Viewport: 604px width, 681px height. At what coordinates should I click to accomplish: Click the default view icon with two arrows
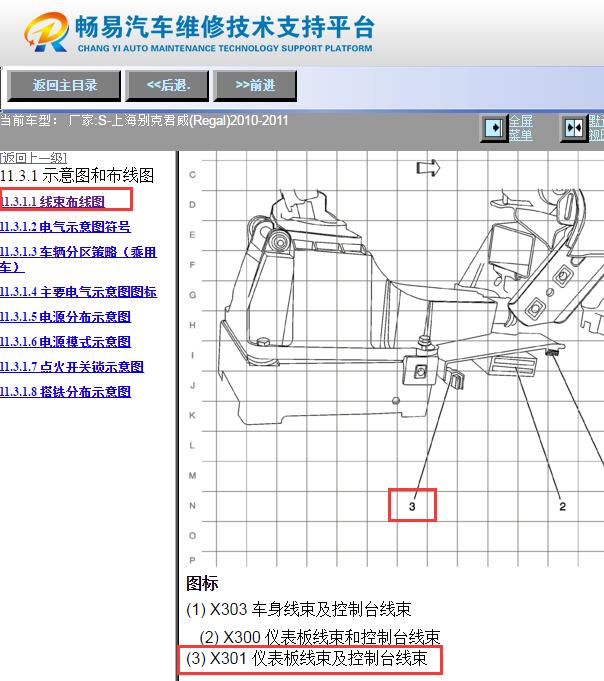click(574, 128)
